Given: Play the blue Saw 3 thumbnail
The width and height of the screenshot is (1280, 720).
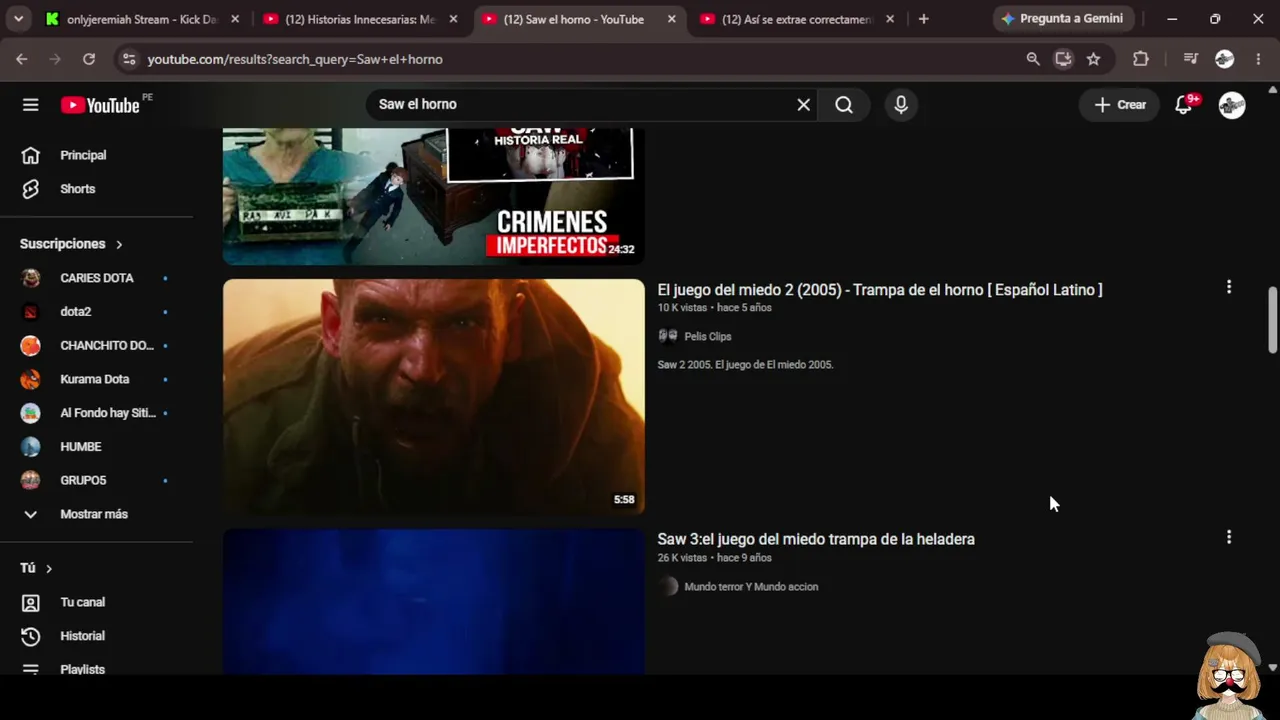Looking at the screenshot, I should pos(433,602).
